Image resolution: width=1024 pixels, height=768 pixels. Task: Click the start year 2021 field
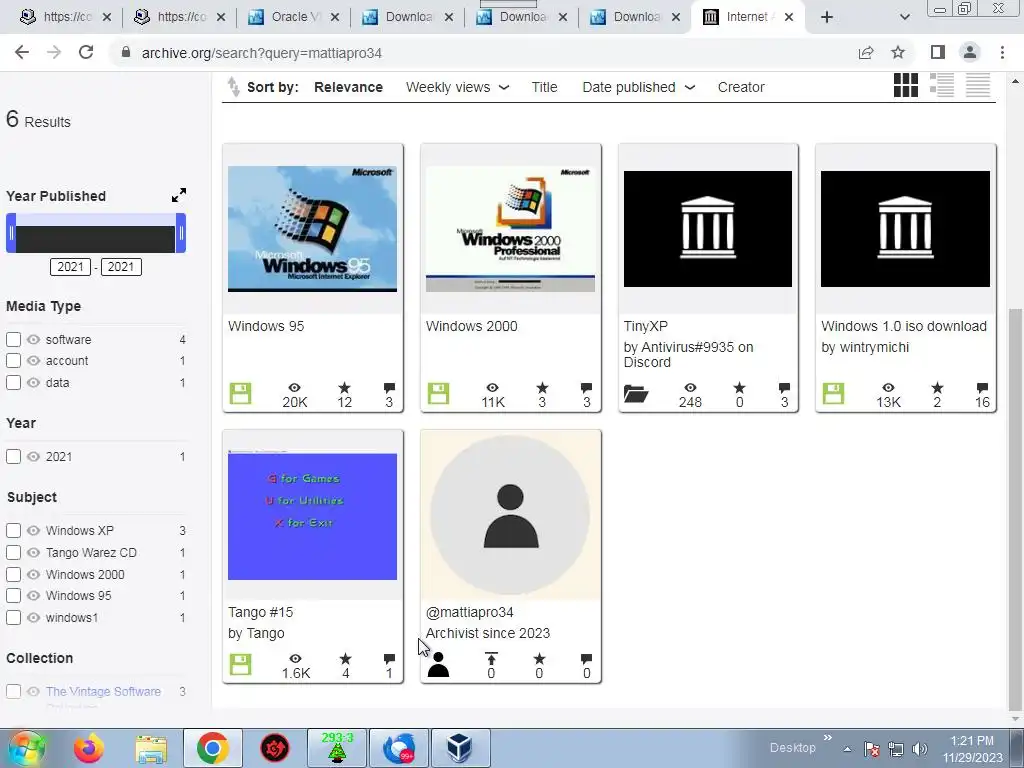point(71,266)
